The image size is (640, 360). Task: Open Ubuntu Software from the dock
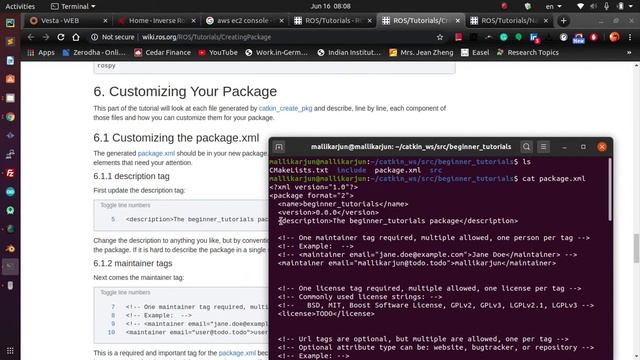10,79
